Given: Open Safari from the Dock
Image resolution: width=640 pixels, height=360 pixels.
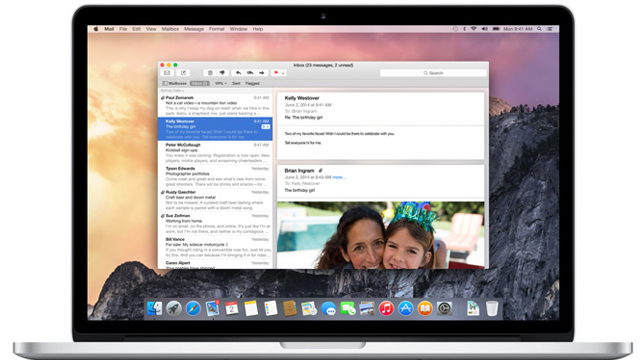Looking at the screenshot, I should click(x=193, y=309).
